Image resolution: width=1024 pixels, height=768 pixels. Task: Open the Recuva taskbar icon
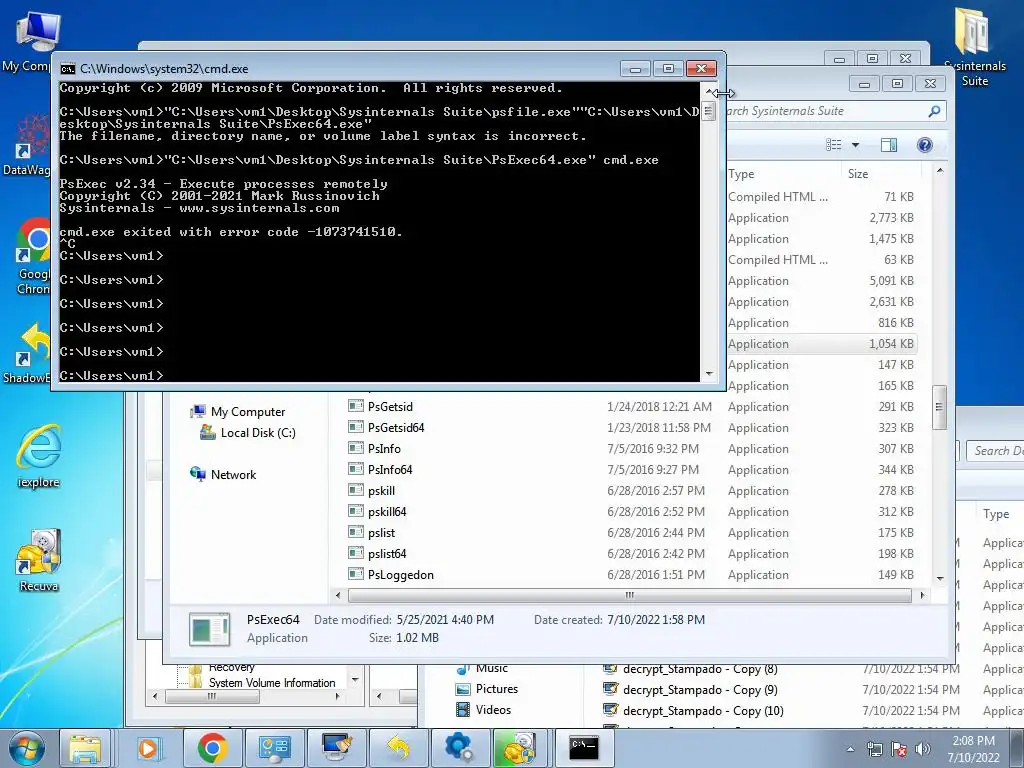point(521,748)
